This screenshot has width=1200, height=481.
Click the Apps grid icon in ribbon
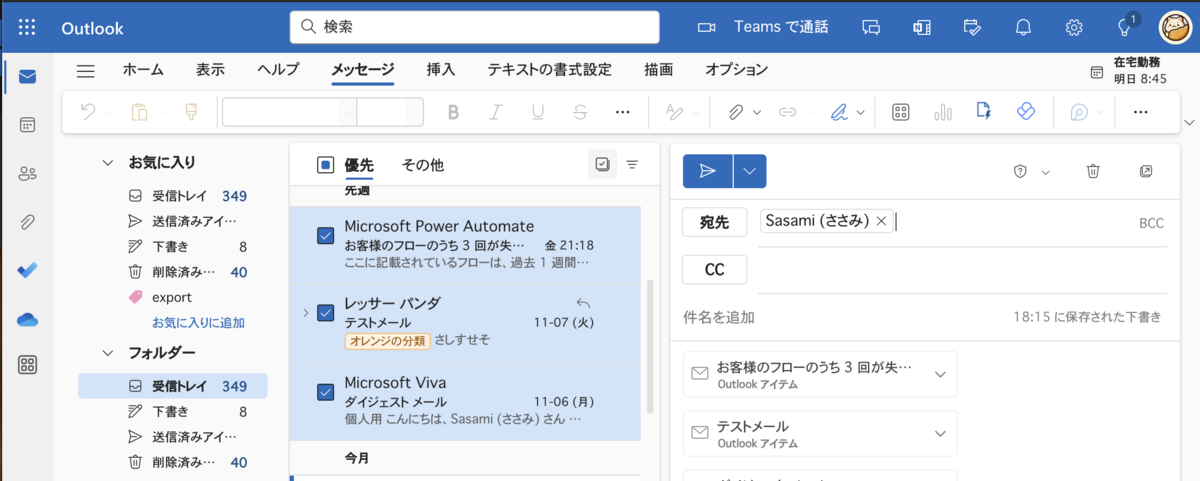tap(900, 112)
